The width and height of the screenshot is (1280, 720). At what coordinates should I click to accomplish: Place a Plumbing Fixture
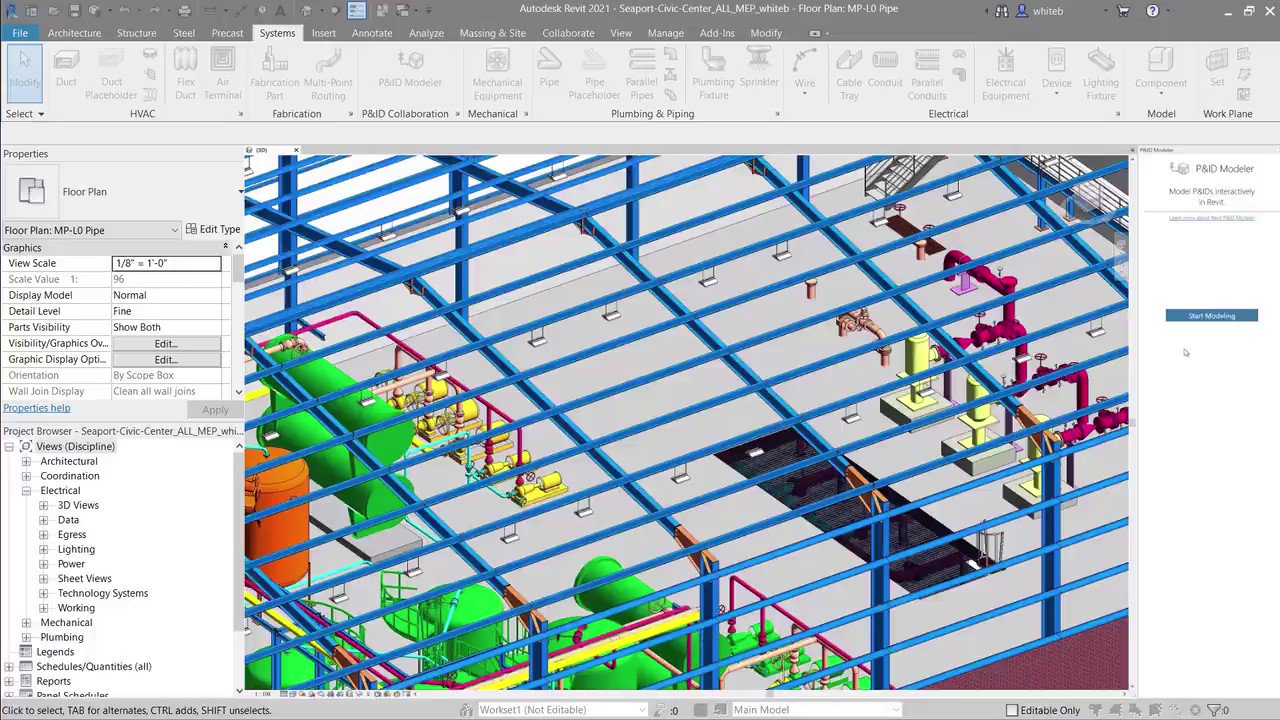(713, 75)
